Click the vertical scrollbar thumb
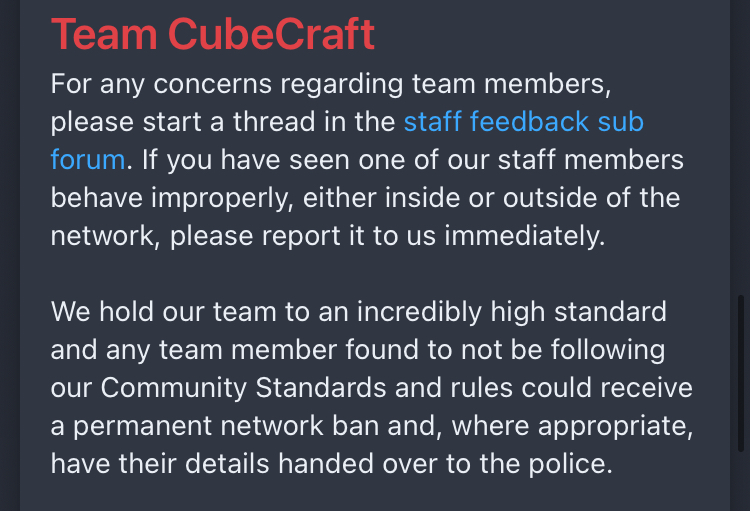This screenshot has height=511, width=750. point(741,373)
